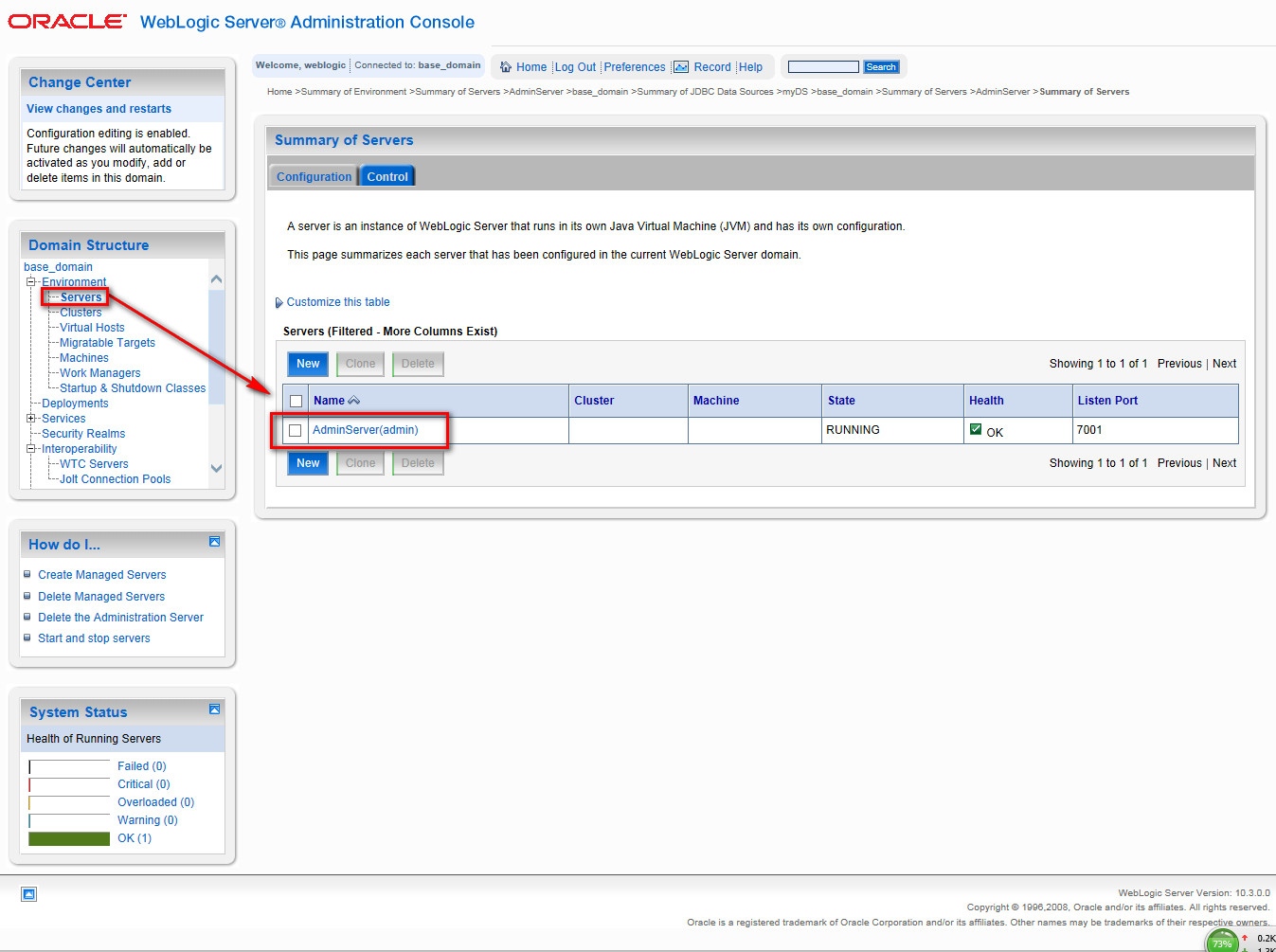Viewport: 1276px width, 952px height.
Task: Click the upper New button
Action: (308, 364)
